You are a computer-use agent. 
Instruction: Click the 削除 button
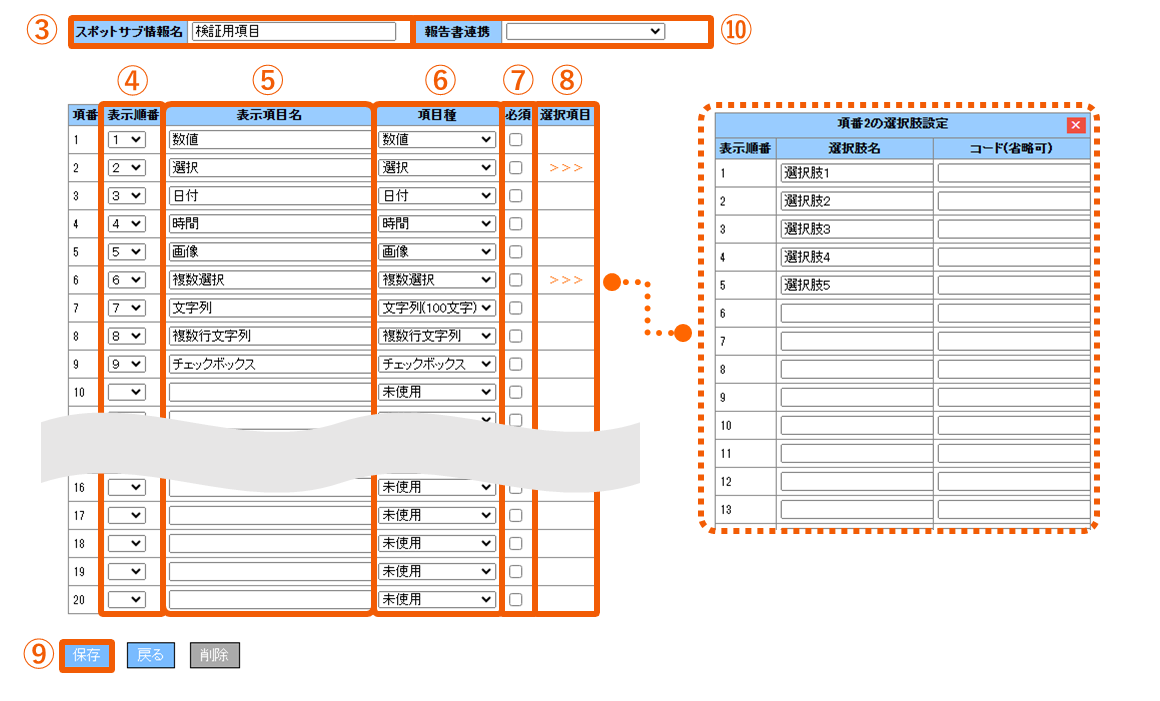215,655
